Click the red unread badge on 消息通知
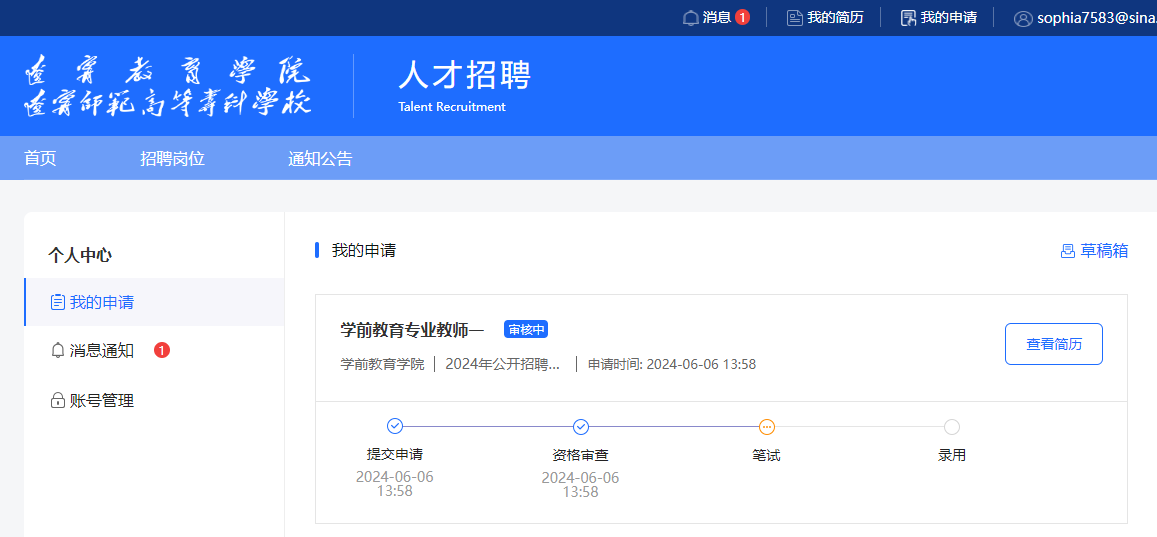Screen dimensions: 1157x537 pos(162,350)
